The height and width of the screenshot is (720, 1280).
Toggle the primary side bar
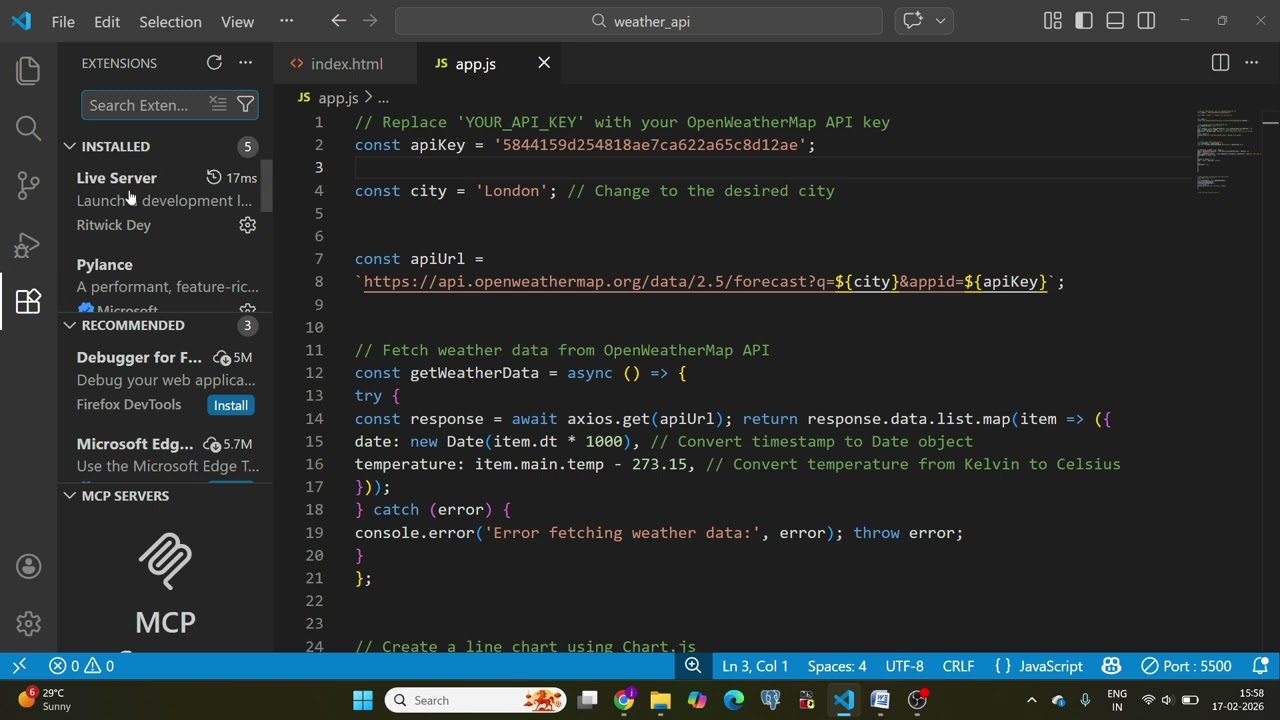pyautogui.click(x=1084, y=21)
